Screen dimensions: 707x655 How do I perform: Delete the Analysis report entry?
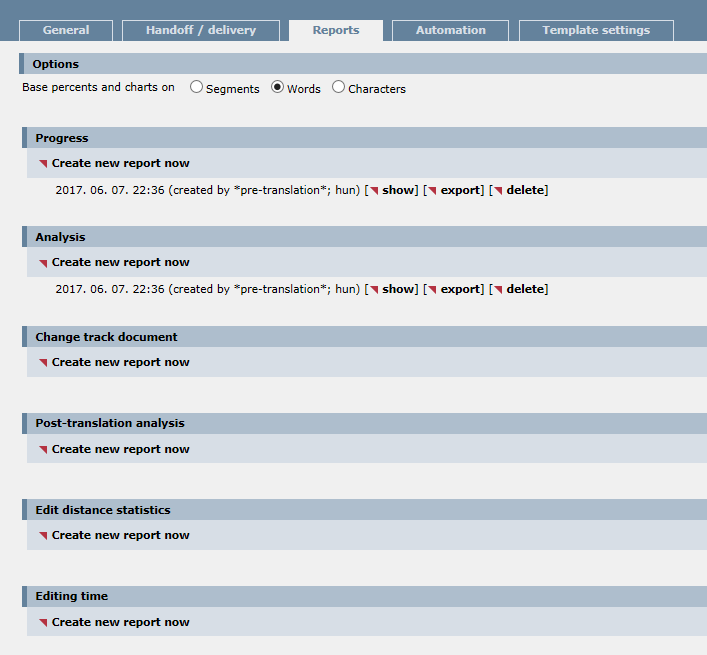coord(526,289)
